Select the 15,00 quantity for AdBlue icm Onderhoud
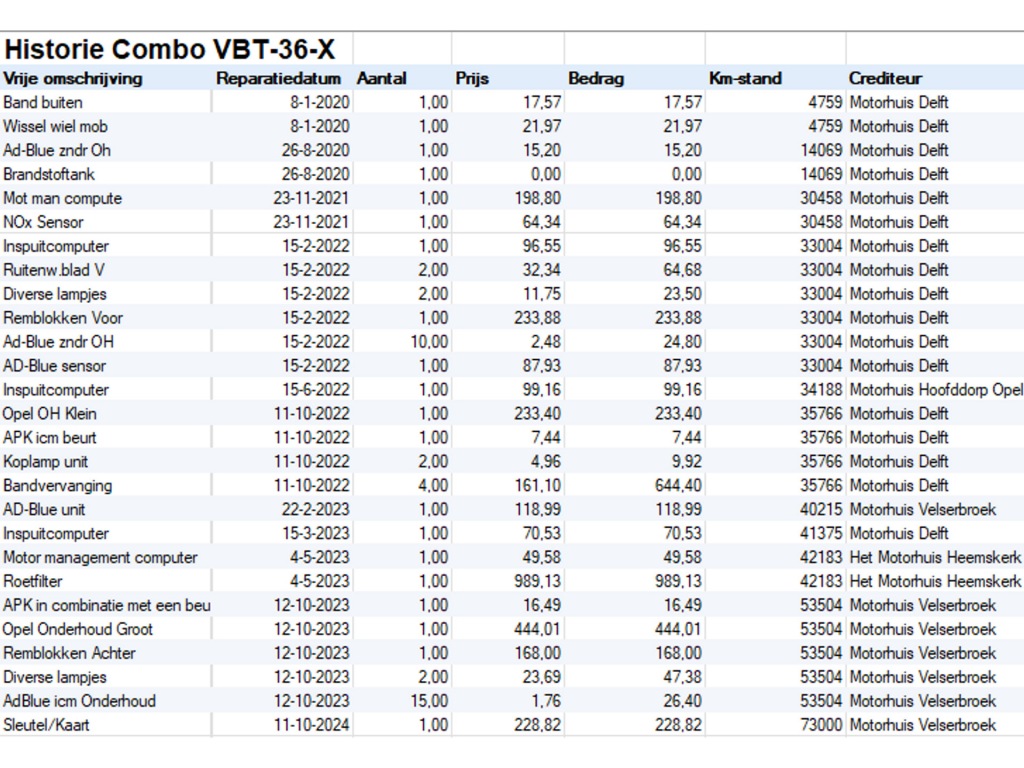Screen dimensions: 1024x768 [429, 701]
